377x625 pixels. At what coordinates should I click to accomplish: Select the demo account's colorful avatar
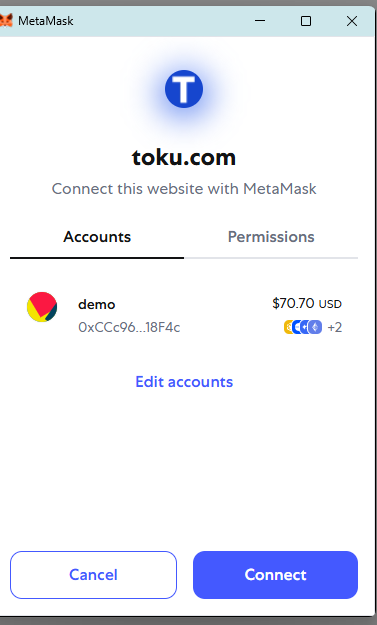point(42,307)
